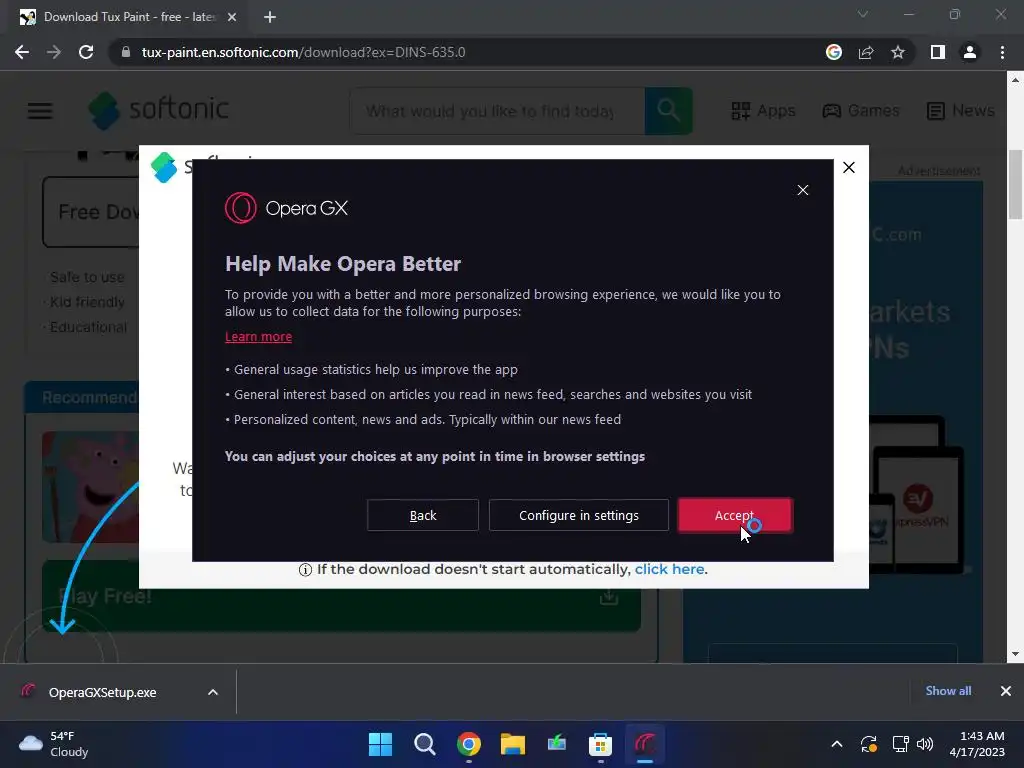1024x768 pixels.
Task: Expand OperaGXSetup.exe download options chevron
Action: pyautogui.click(x=213, y=692)
